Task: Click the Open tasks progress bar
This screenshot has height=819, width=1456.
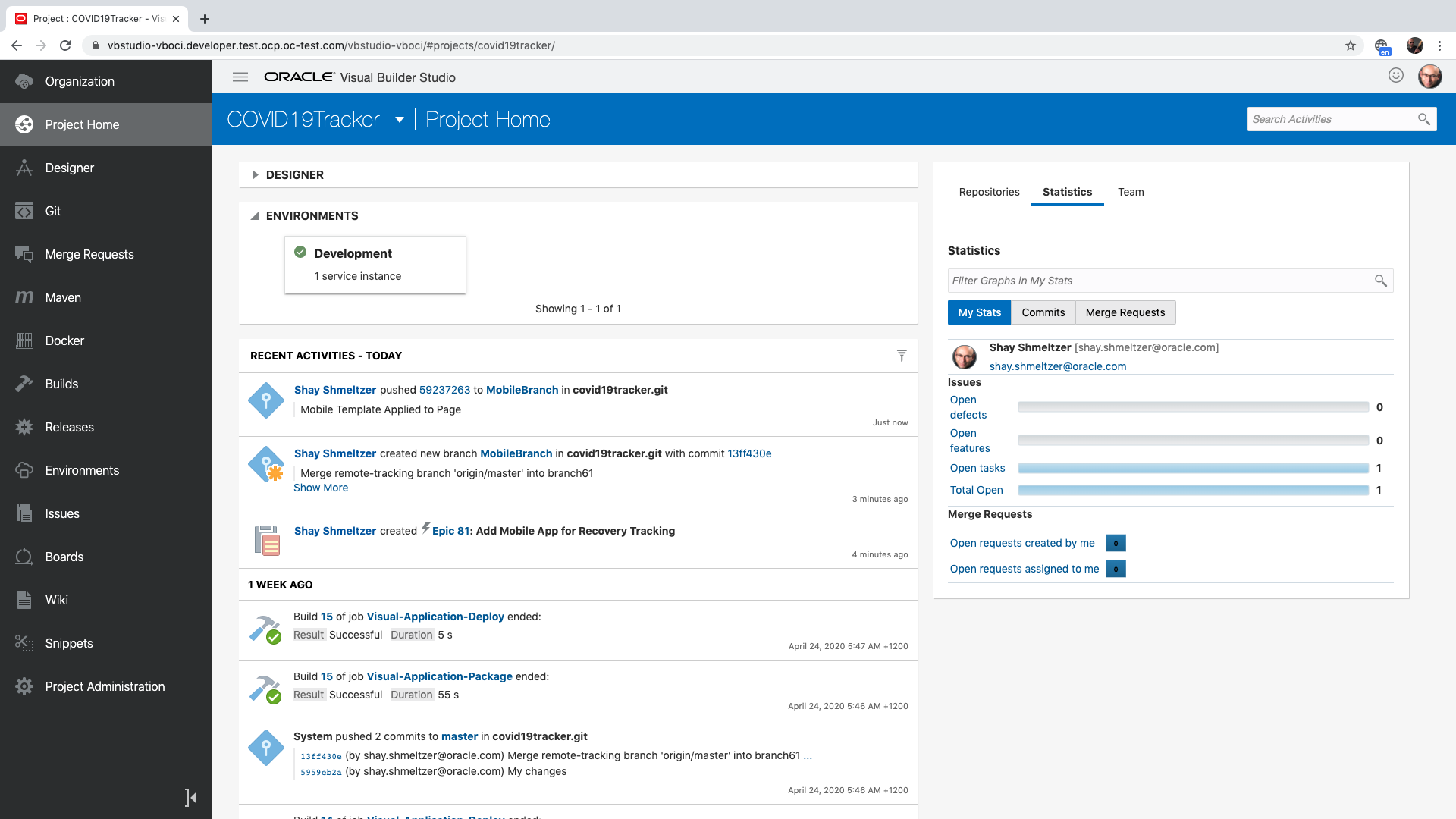Action: coord(1194,468)
